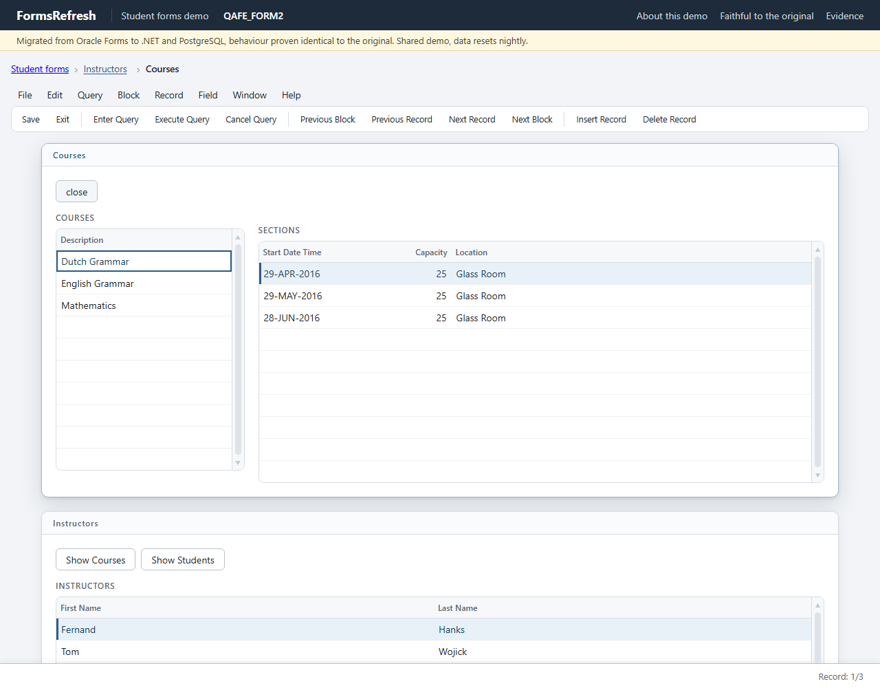Select the 29-MAY-2016 section row
The width and height of the screenshot is (880, 688).
tap(535, 296)
